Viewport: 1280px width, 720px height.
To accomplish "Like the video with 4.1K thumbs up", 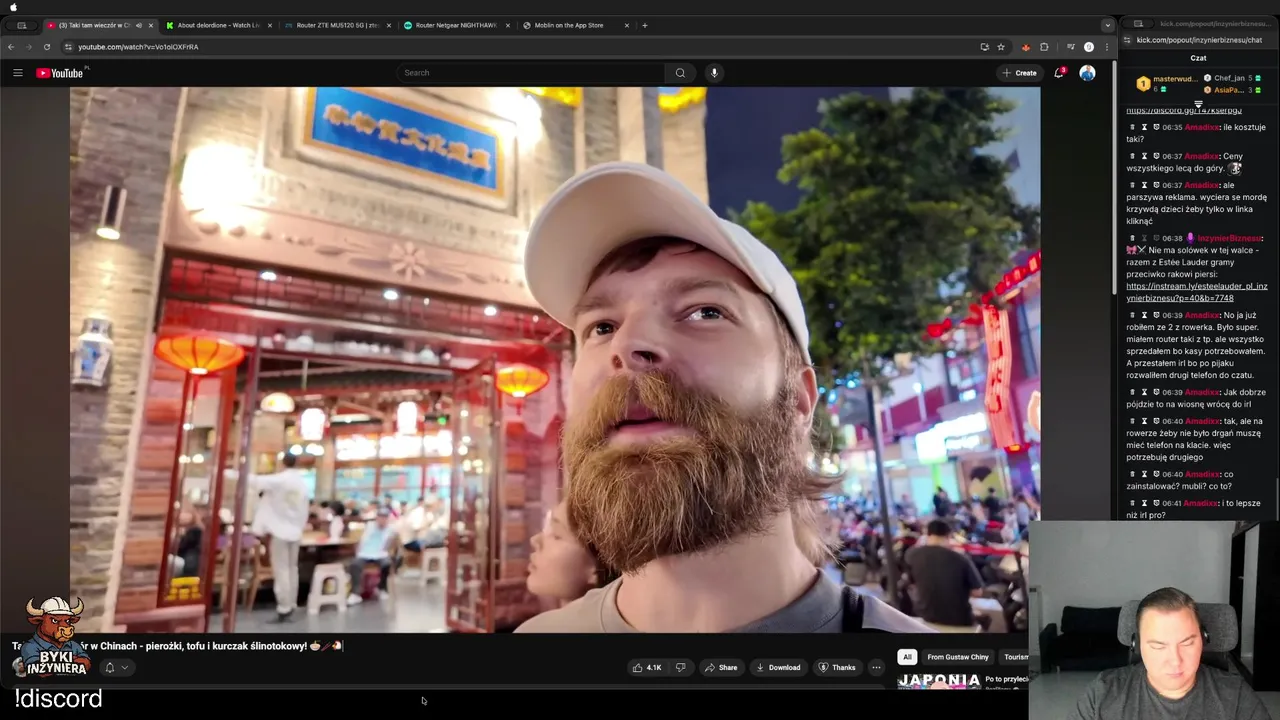I will click(647, 667).
